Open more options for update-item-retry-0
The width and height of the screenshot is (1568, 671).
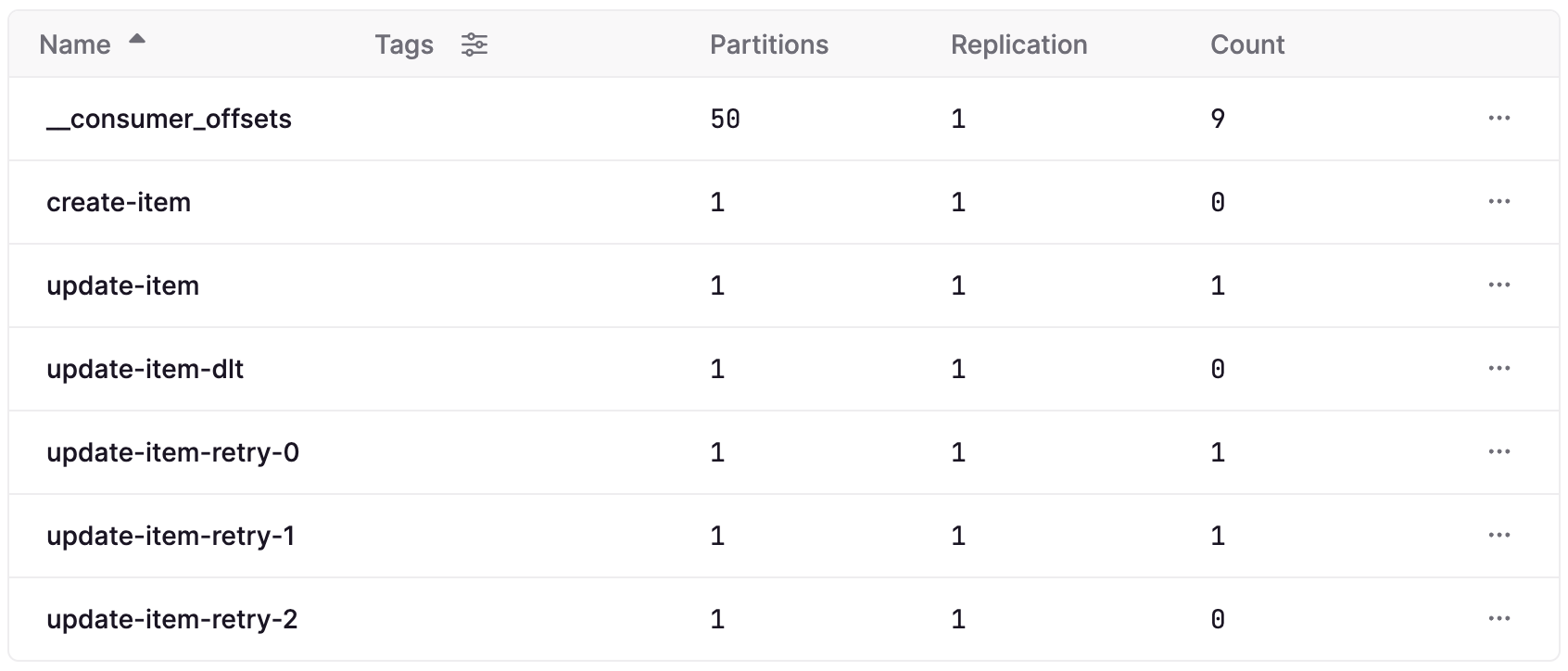[x=1498, y=452]
